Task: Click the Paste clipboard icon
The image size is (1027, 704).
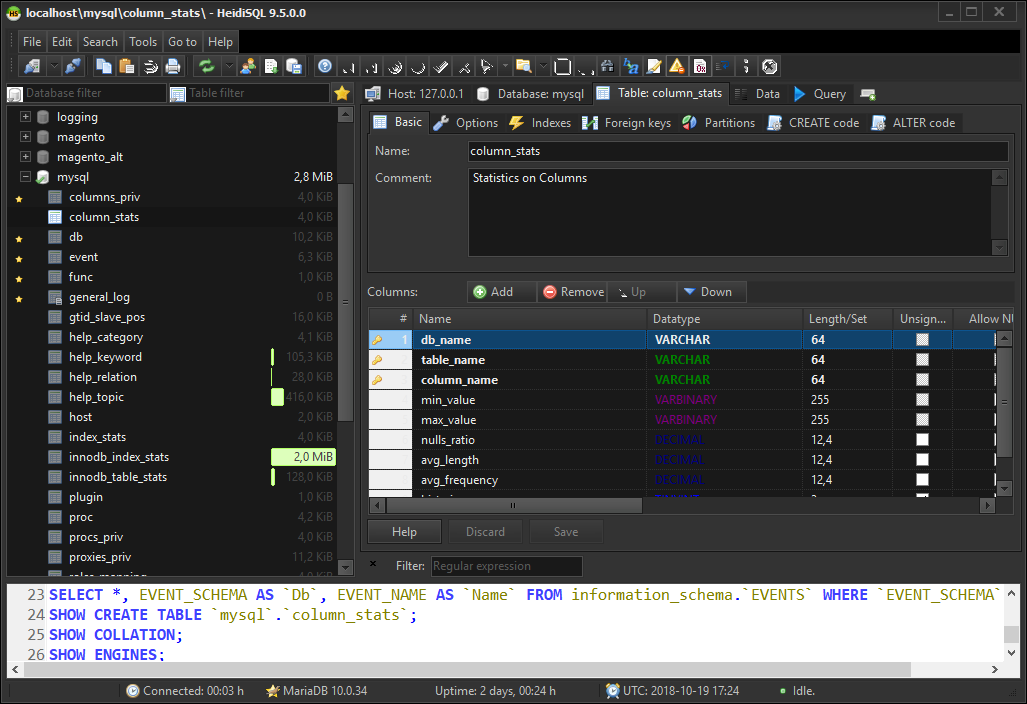Action: click(127, 66)
